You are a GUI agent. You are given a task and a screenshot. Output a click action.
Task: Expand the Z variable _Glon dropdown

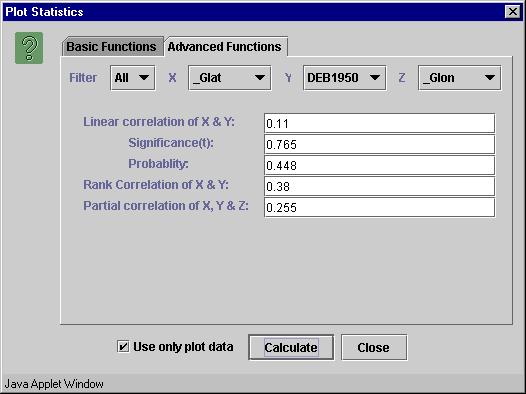(x=460, y=78)
